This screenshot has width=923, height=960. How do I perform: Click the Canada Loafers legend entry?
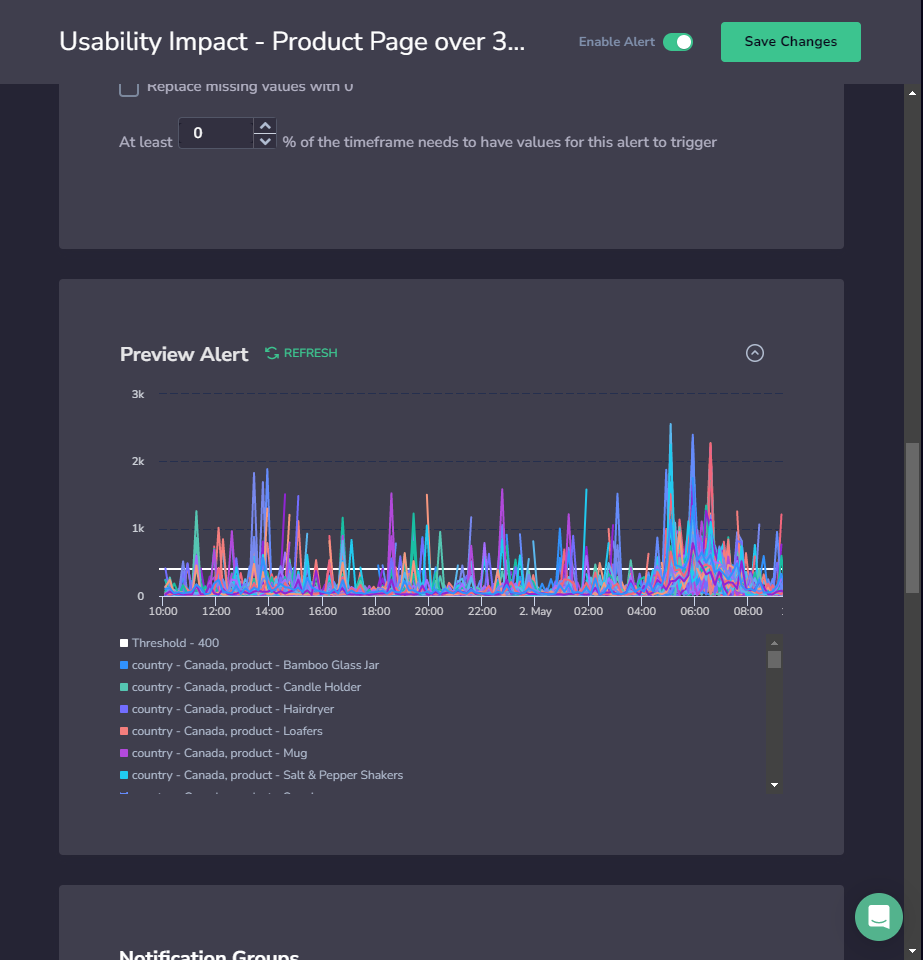click(226, 731)
